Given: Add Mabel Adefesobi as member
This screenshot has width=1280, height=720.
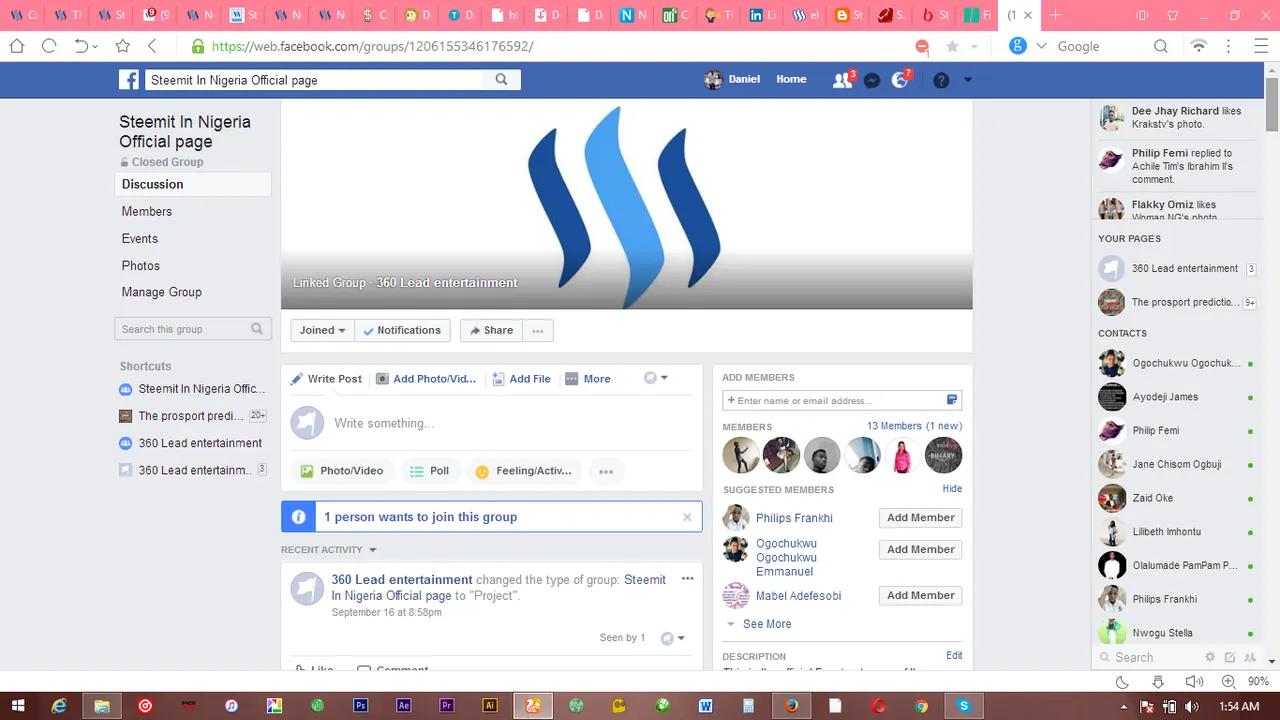Looking at the screenshot, I should pos(920,595).
